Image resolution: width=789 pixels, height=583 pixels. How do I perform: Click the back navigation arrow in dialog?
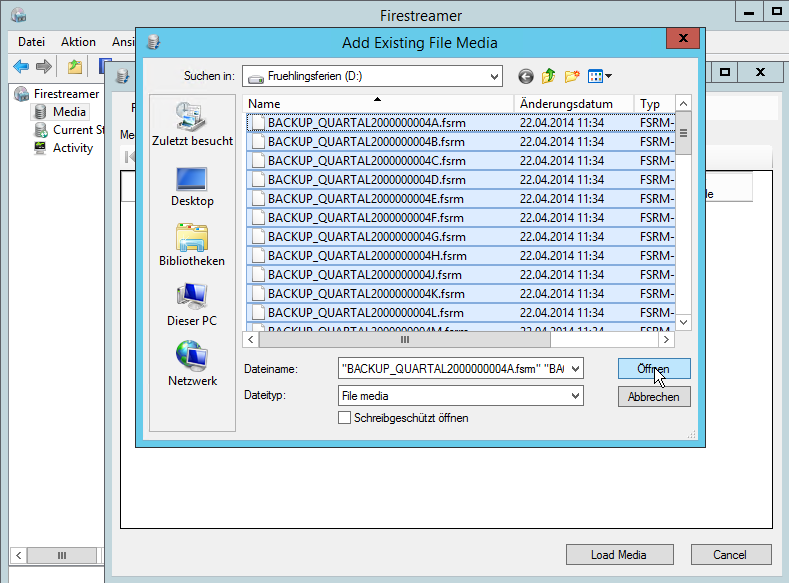click(526, 76)
